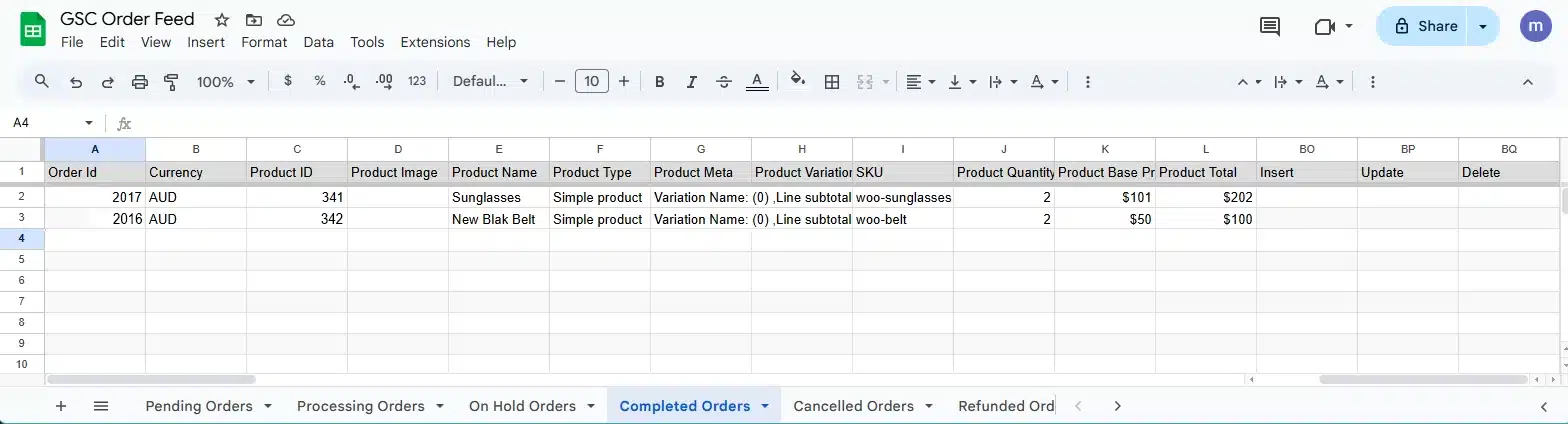Open the borders tool icon
The image size is (1568, 424).
click(831, 82)
